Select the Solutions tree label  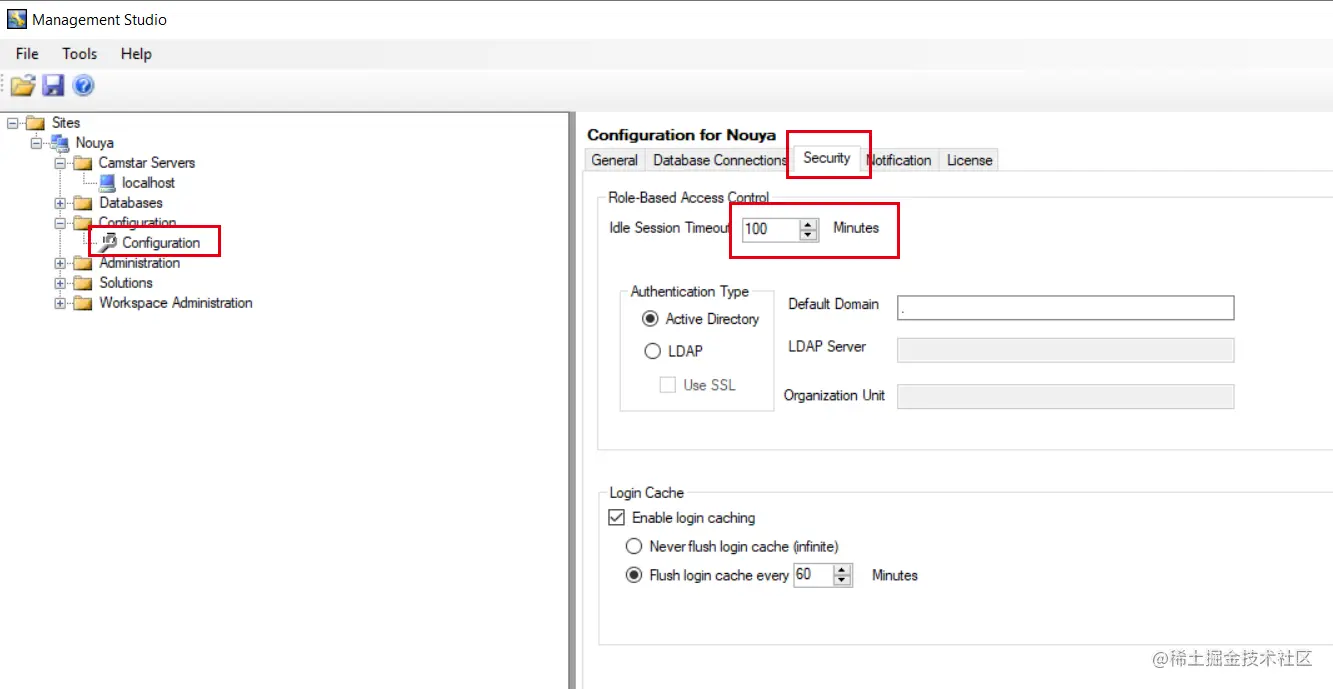126,283
